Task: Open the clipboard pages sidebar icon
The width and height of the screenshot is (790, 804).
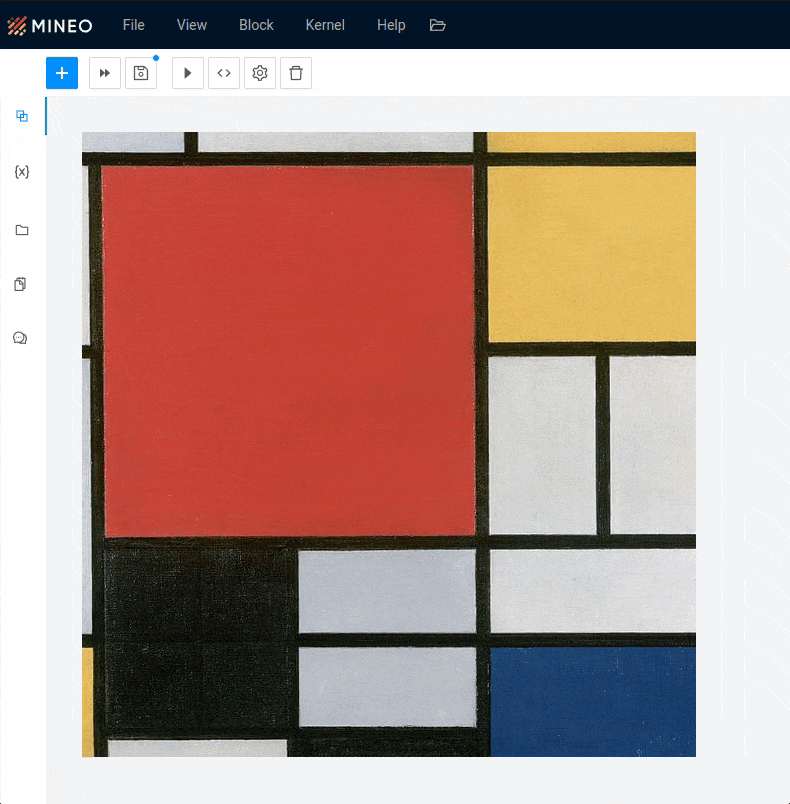Action: [x=20, y=284]
